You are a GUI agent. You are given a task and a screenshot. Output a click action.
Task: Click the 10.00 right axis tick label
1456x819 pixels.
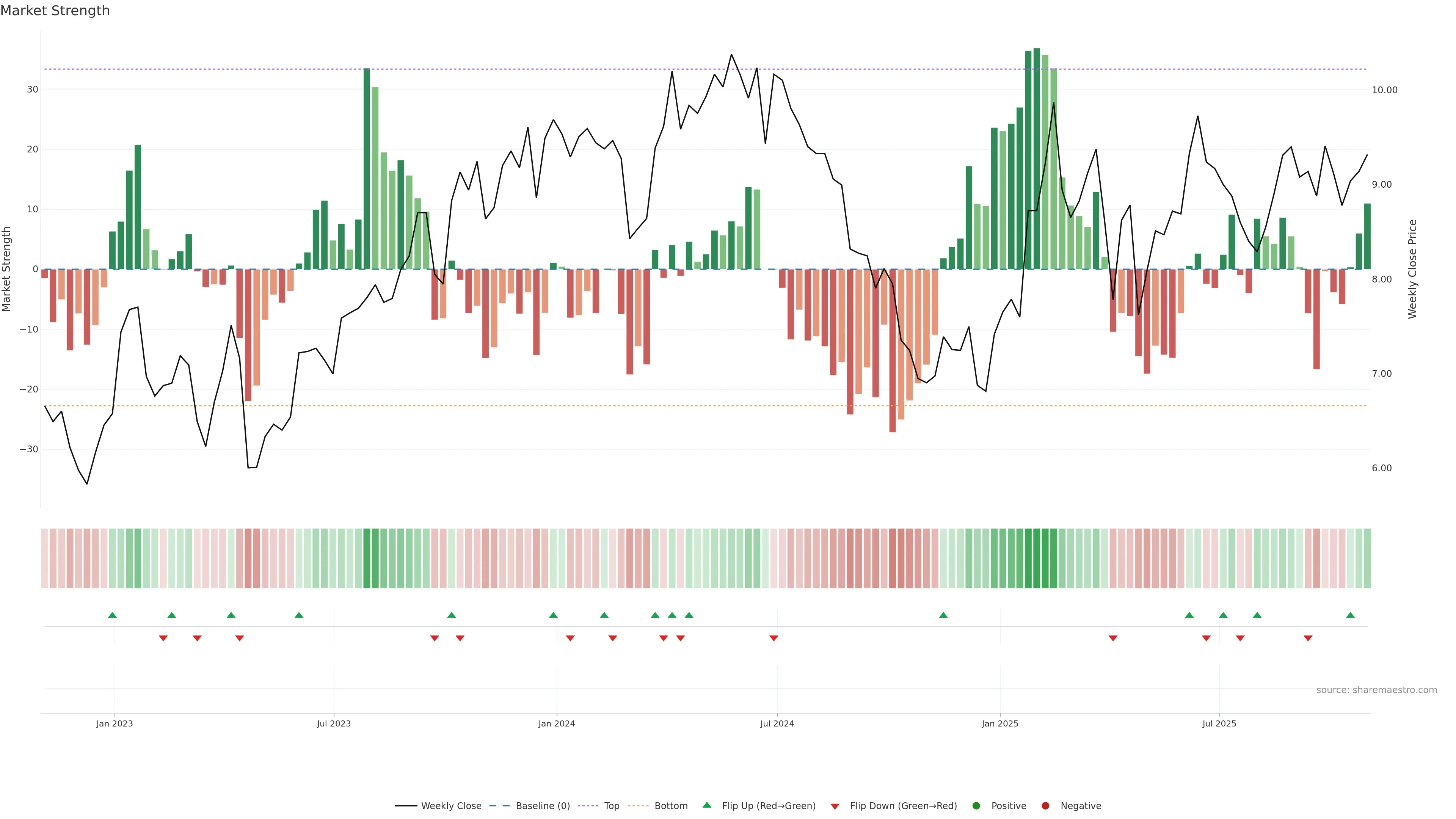1384,91
